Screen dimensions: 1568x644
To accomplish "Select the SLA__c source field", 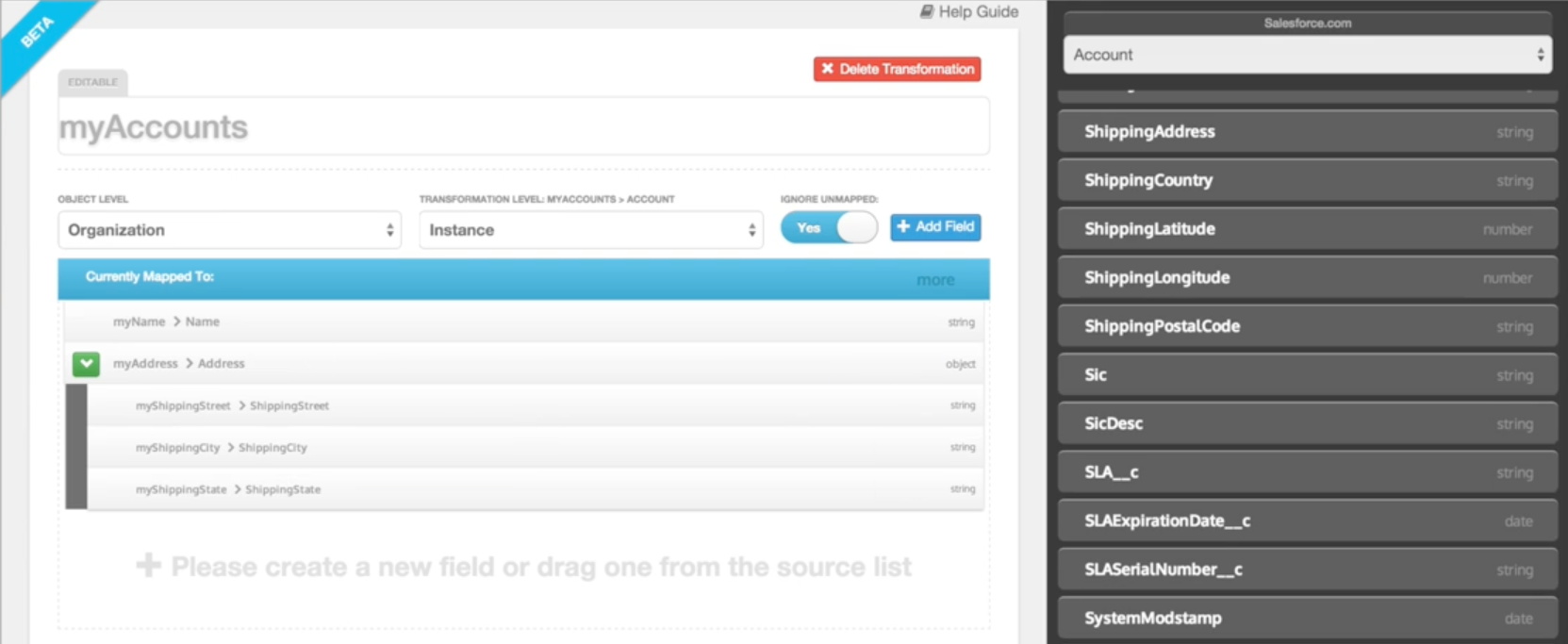I will 1307,472.
